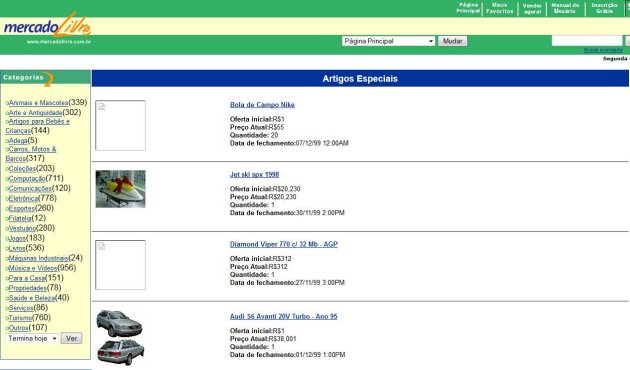Open Diamond Viper 770 listing link
This screenshot has width=630, height=370.
(x=284, y=244)
